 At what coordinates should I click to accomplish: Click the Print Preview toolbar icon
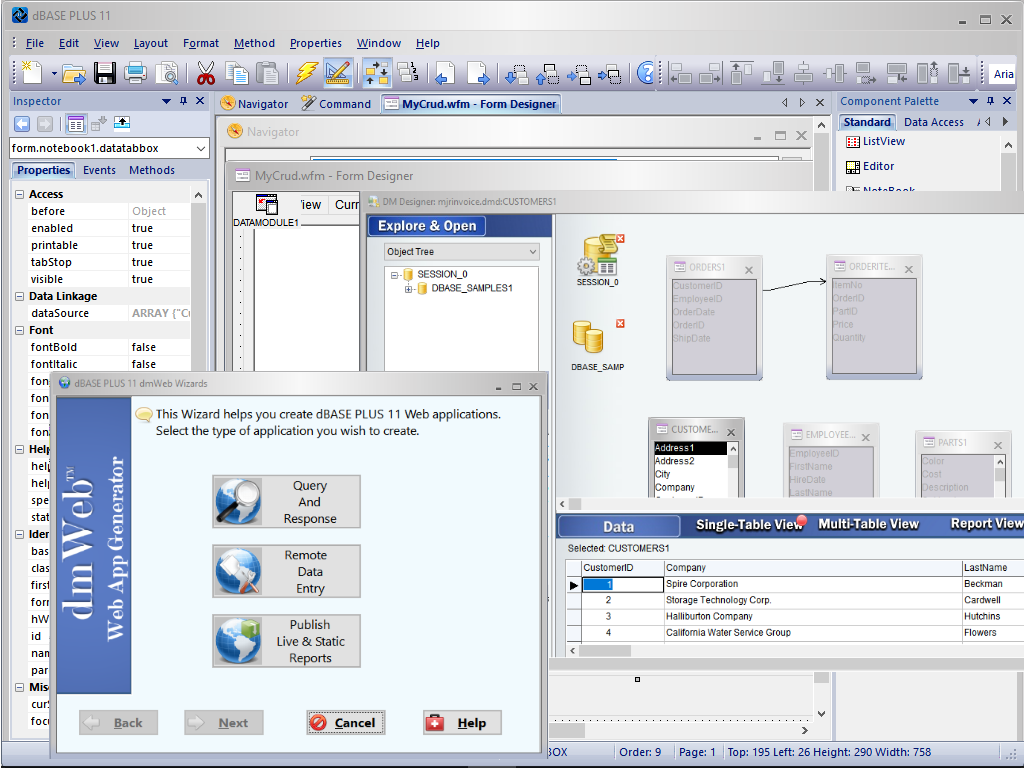(x=168, y=73)
